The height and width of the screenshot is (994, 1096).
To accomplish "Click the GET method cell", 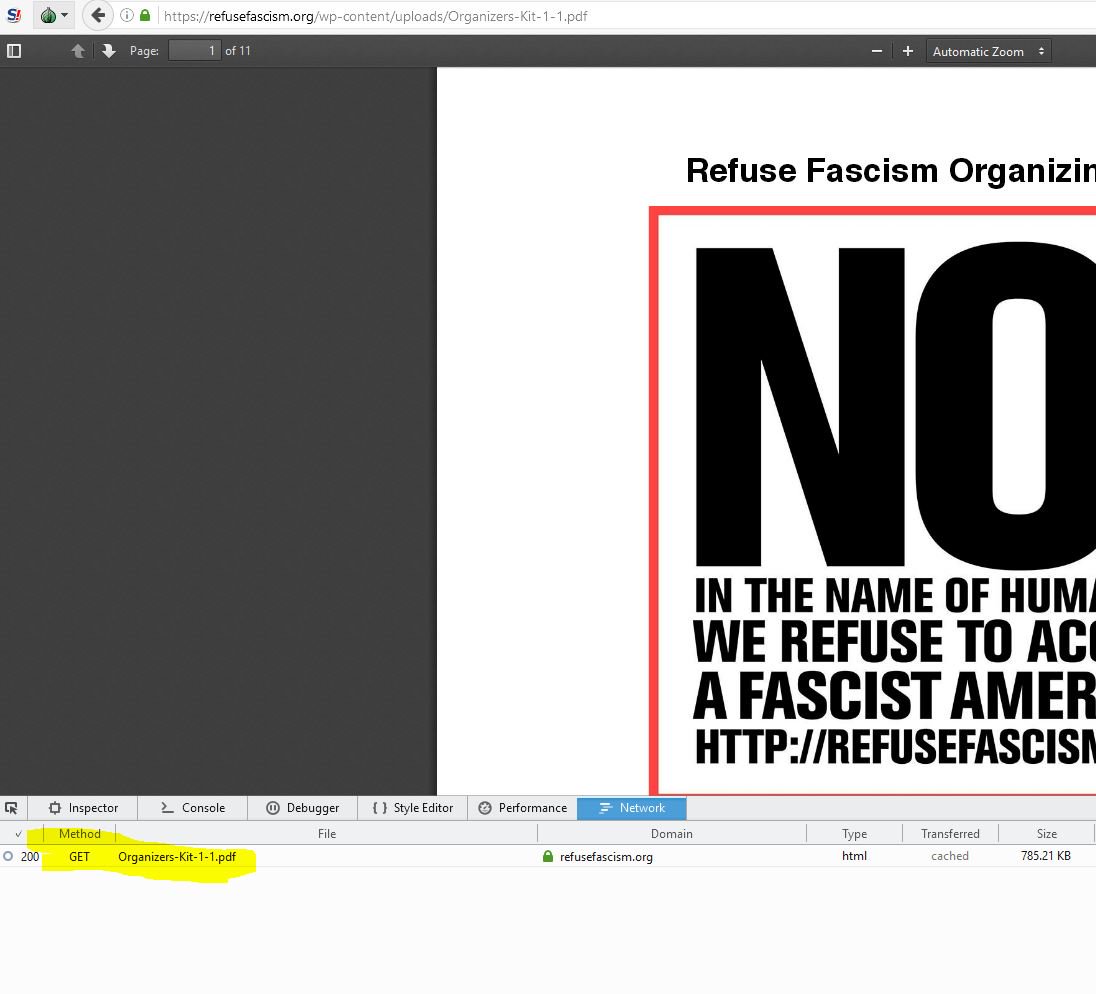I will click(x=79, y=856).
